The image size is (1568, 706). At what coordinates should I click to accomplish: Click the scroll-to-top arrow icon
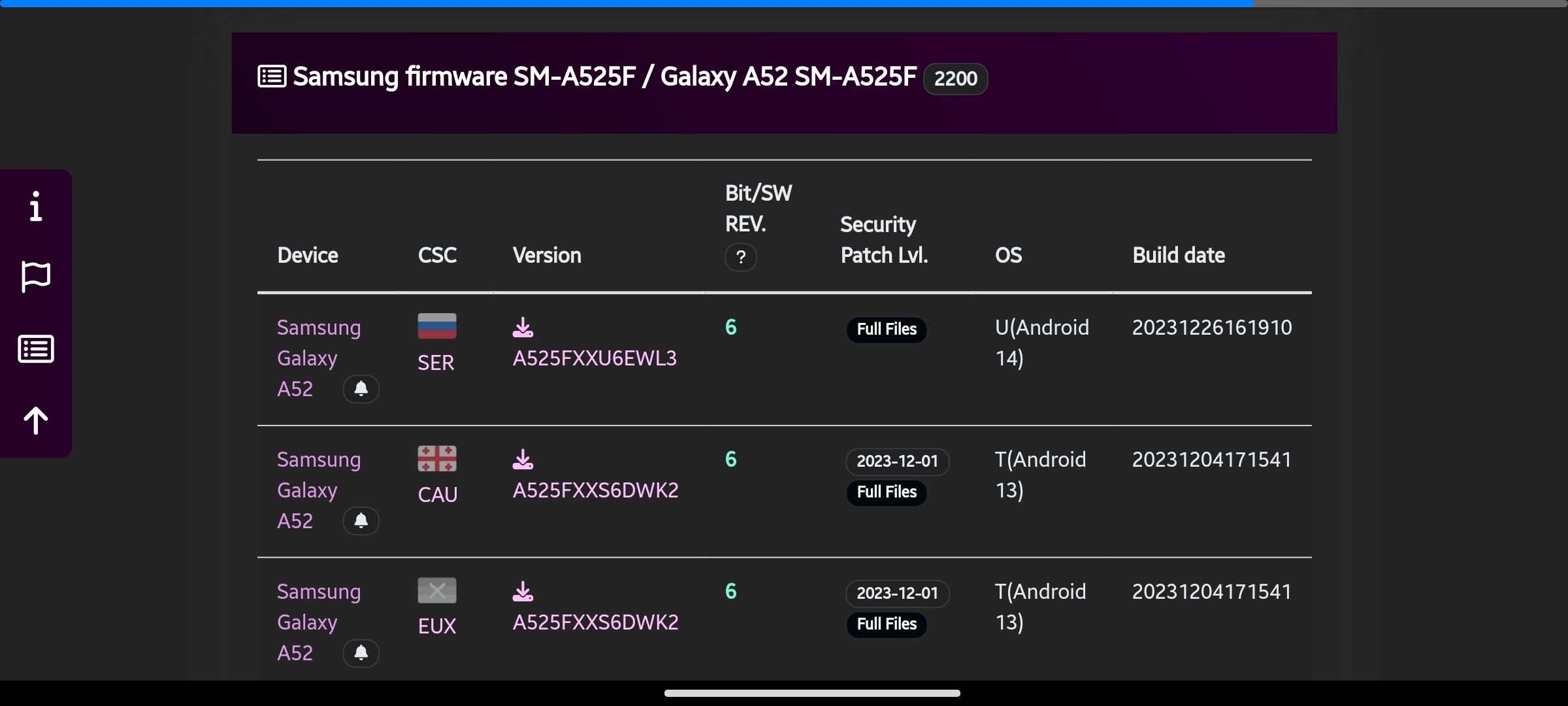(x=35, y=420)
